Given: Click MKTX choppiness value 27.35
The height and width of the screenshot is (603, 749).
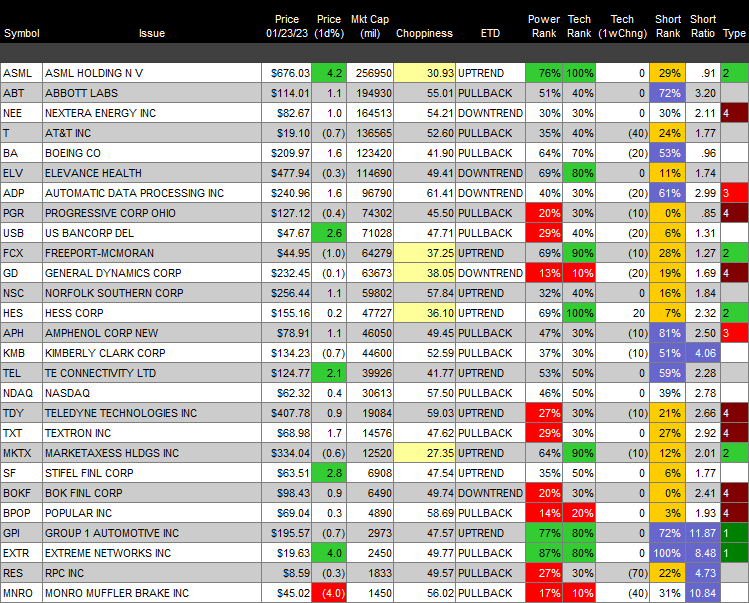Looking at the screenshot, I should tap(424, 454).
